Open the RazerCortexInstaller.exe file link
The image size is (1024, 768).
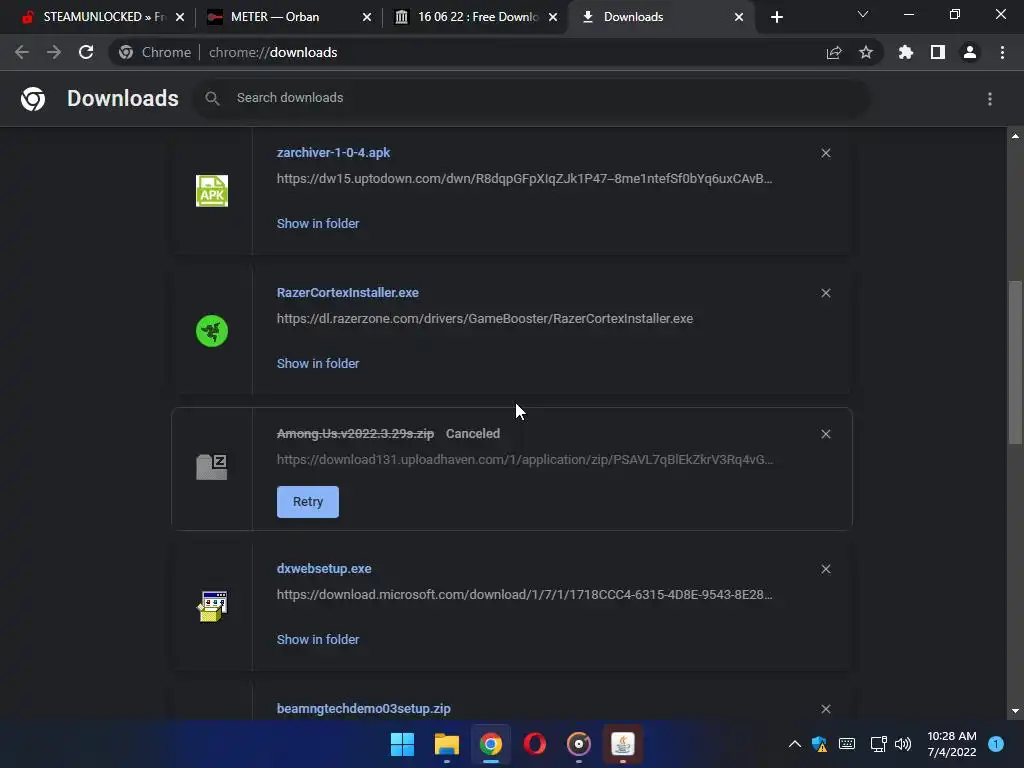347,293
